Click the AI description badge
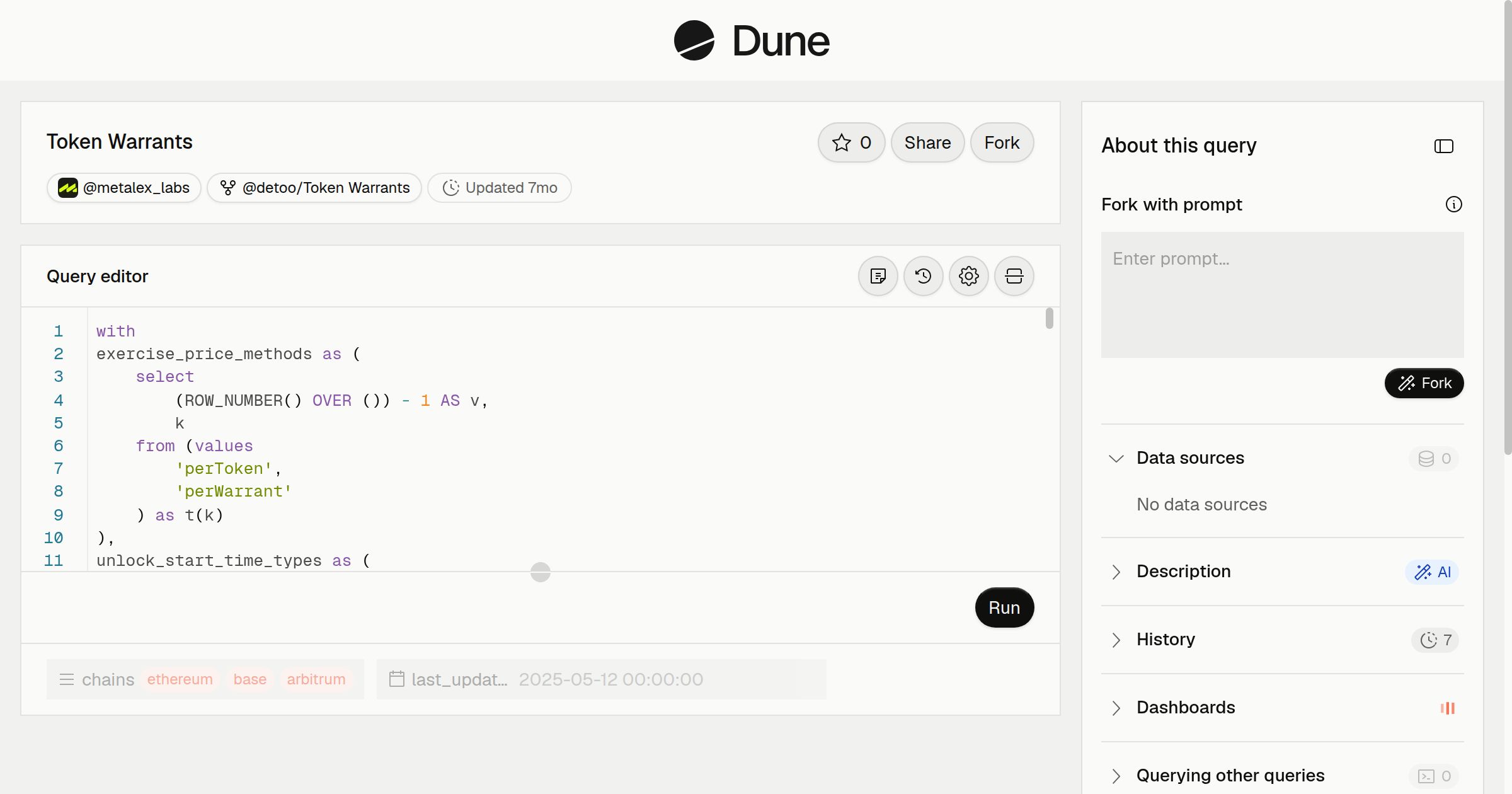The height and width of the screenshot is (794, 1512). (1432, 572)
